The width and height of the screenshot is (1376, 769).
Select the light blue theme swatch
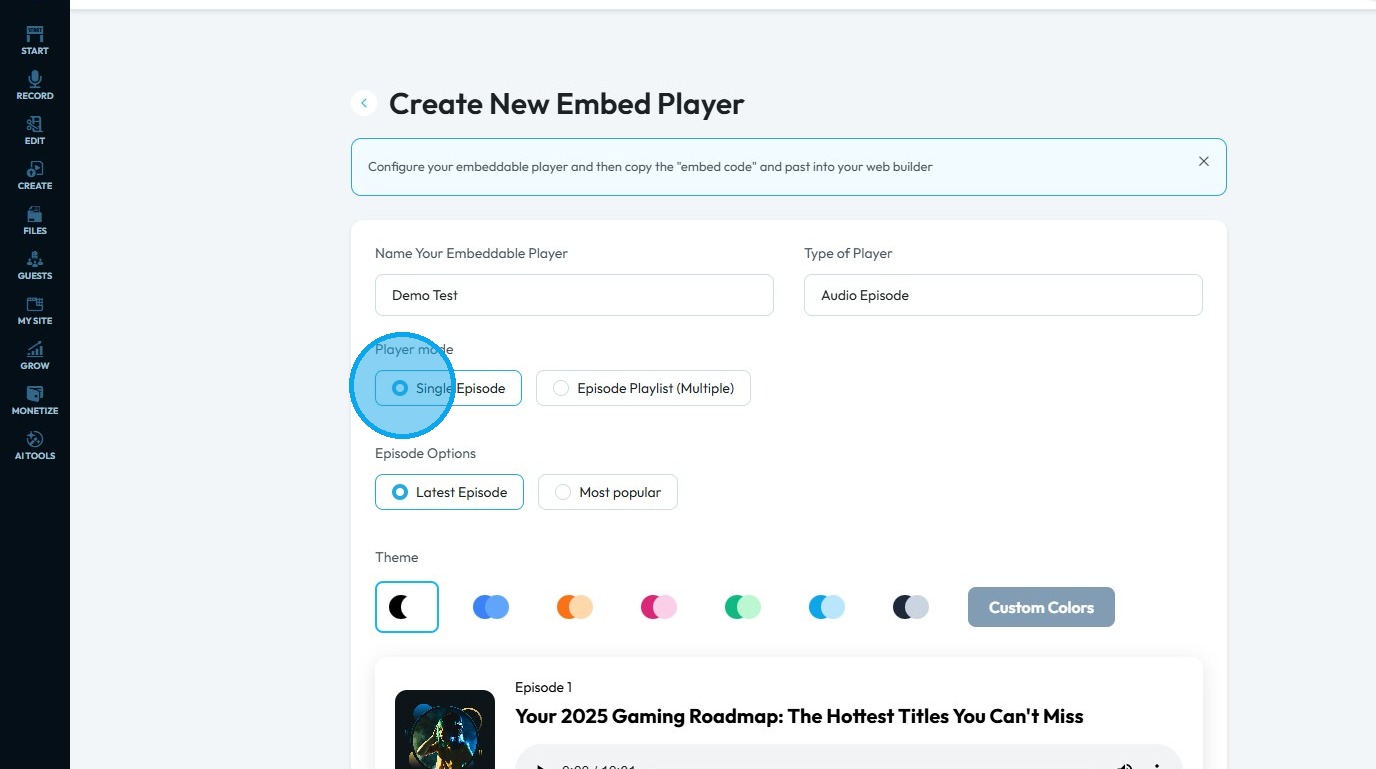click(827, 607)
